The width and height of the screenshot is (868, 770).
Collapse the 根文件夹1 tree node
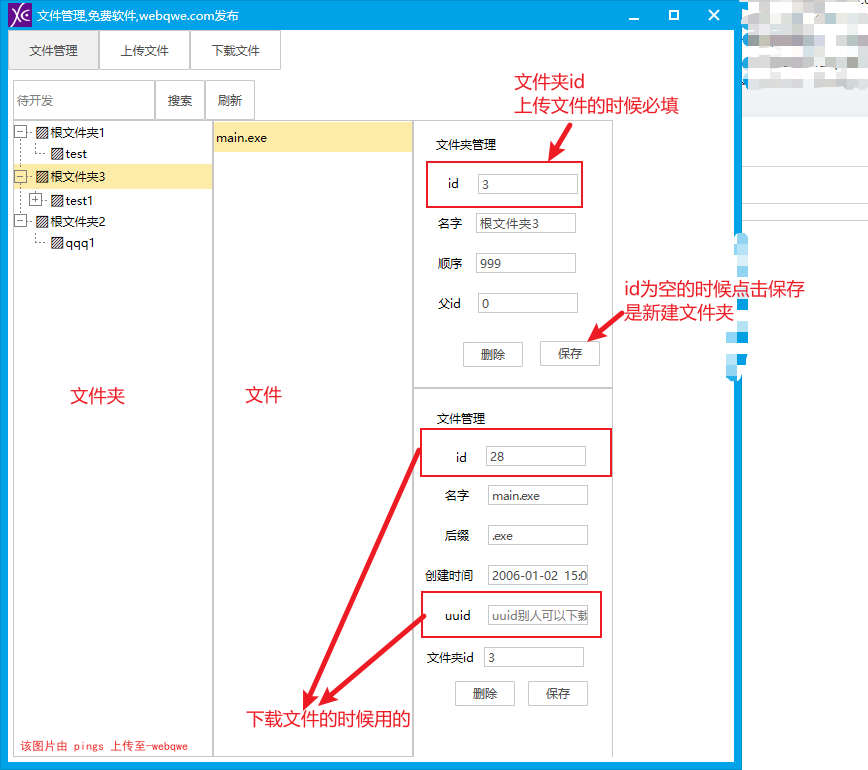[21, 132]
